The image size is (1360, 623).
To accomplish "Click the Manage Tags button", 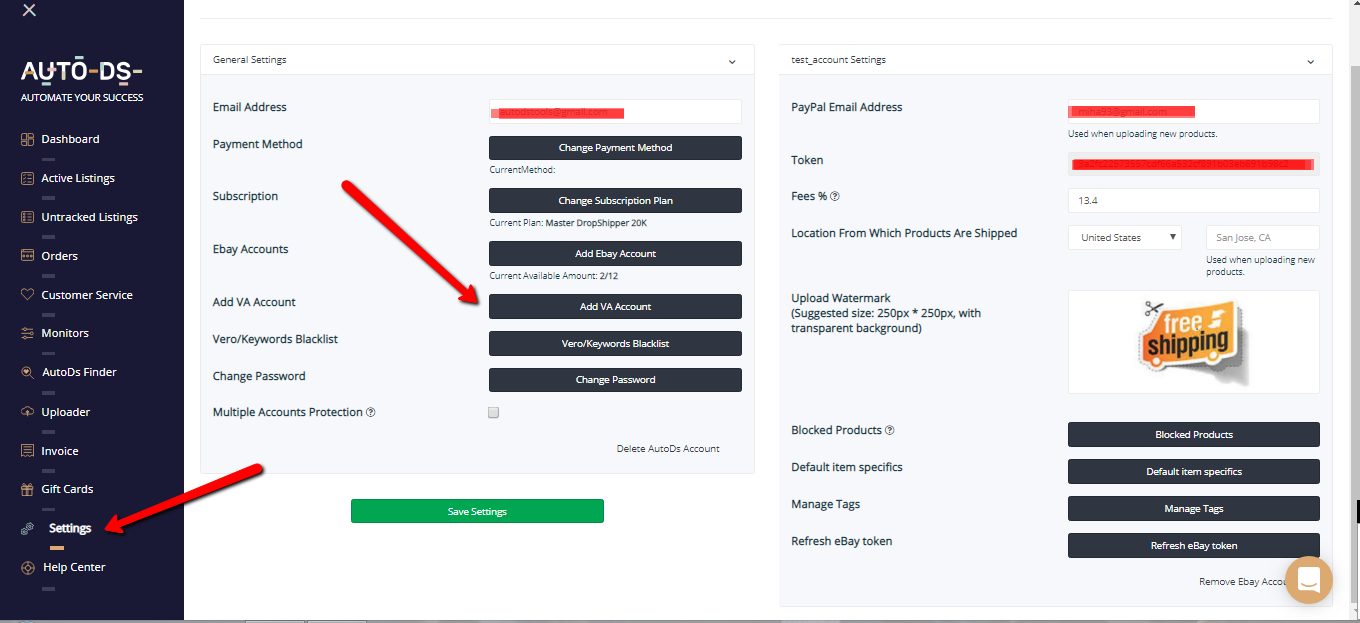I will point(1194,509).
